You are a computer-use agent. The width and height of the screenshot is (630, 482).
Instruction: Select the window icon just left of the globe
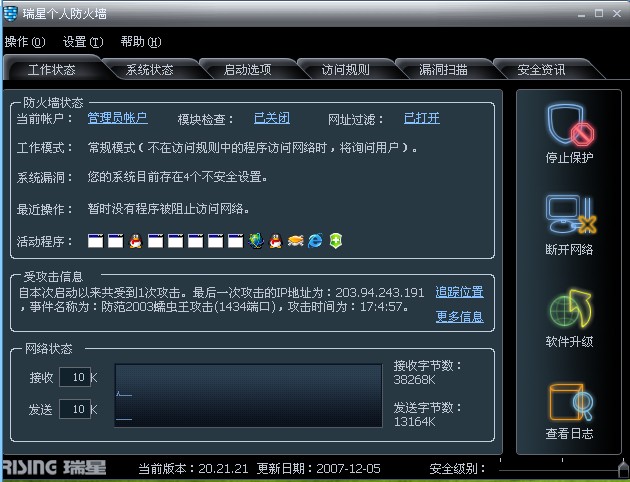(235, 241)
